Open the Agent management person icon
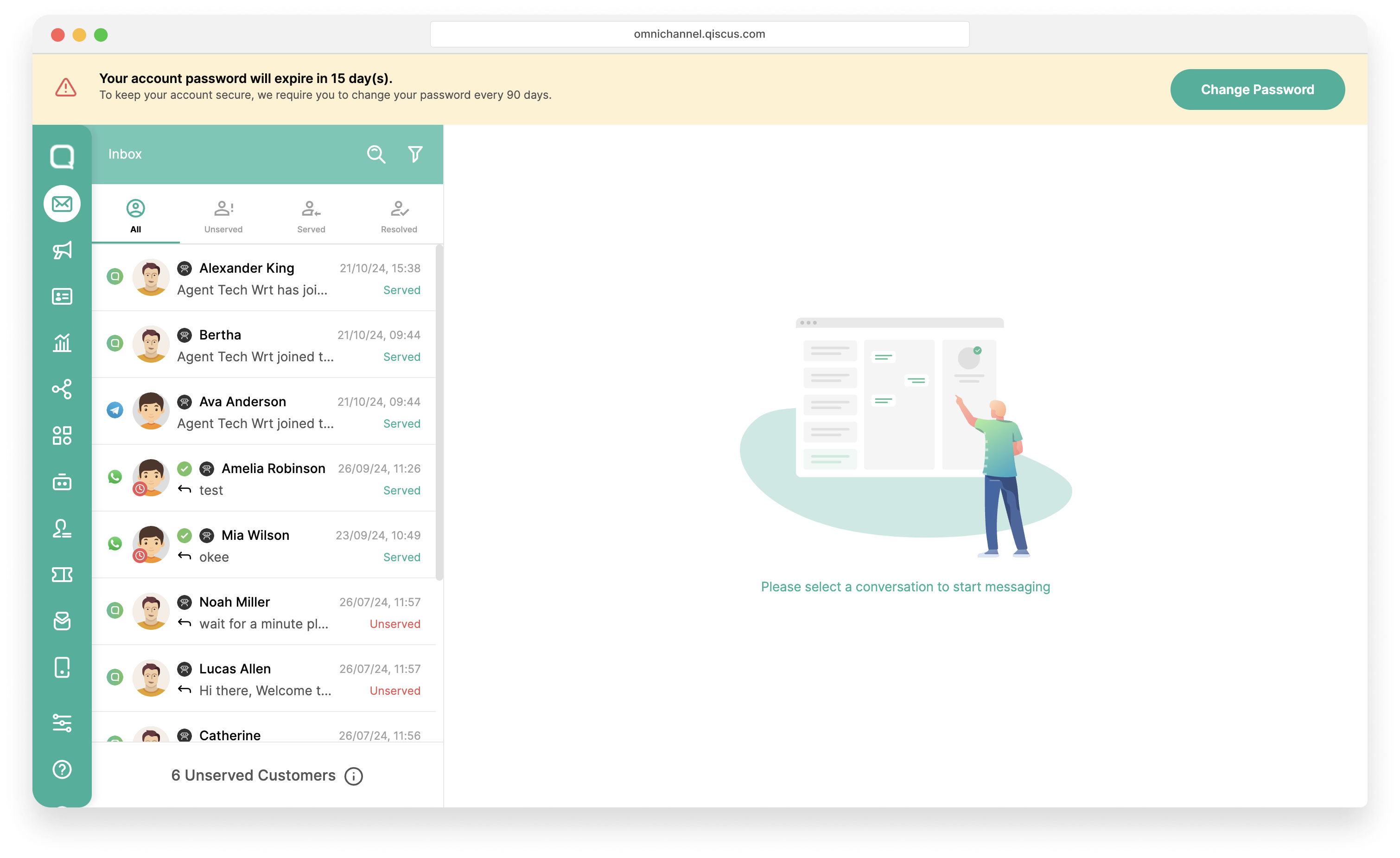The width and height of the screenshot is (1400, 858). 62,528
